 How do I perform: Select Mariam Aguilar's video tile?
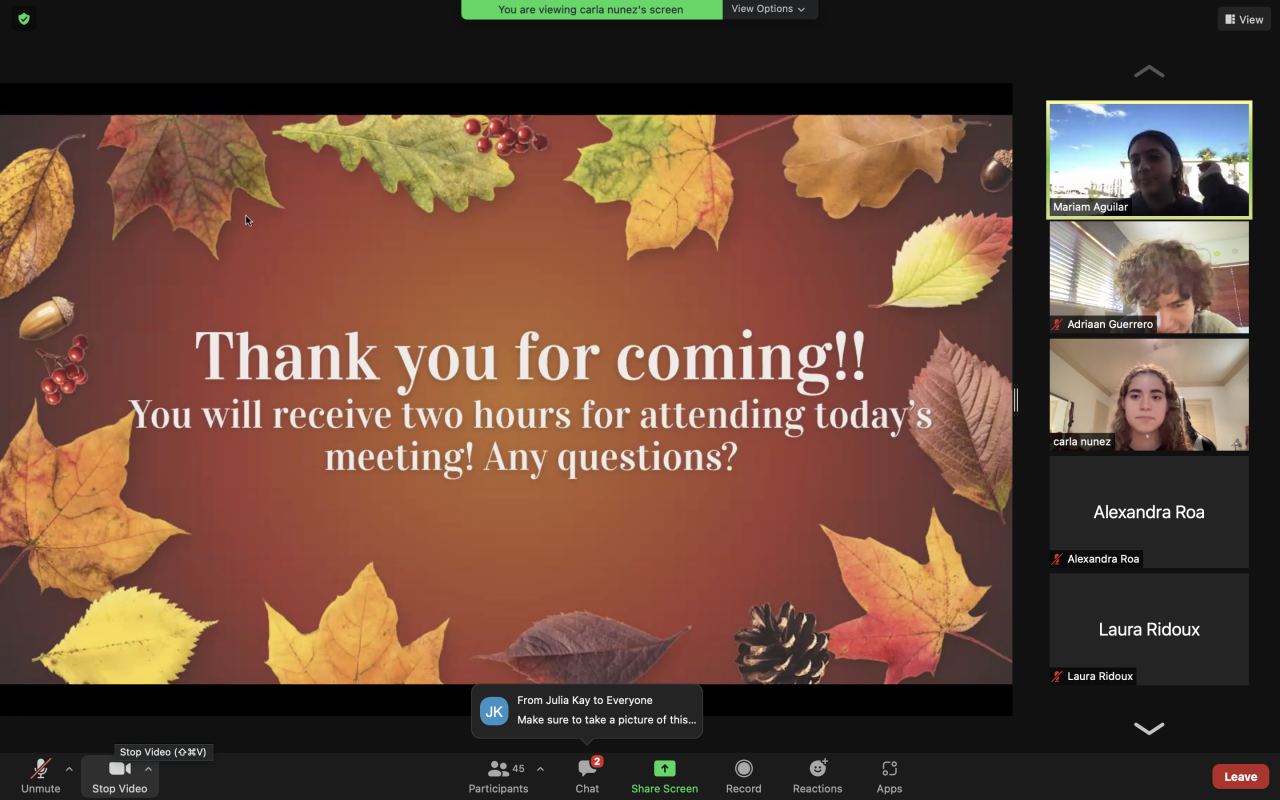pos(1149,159)
